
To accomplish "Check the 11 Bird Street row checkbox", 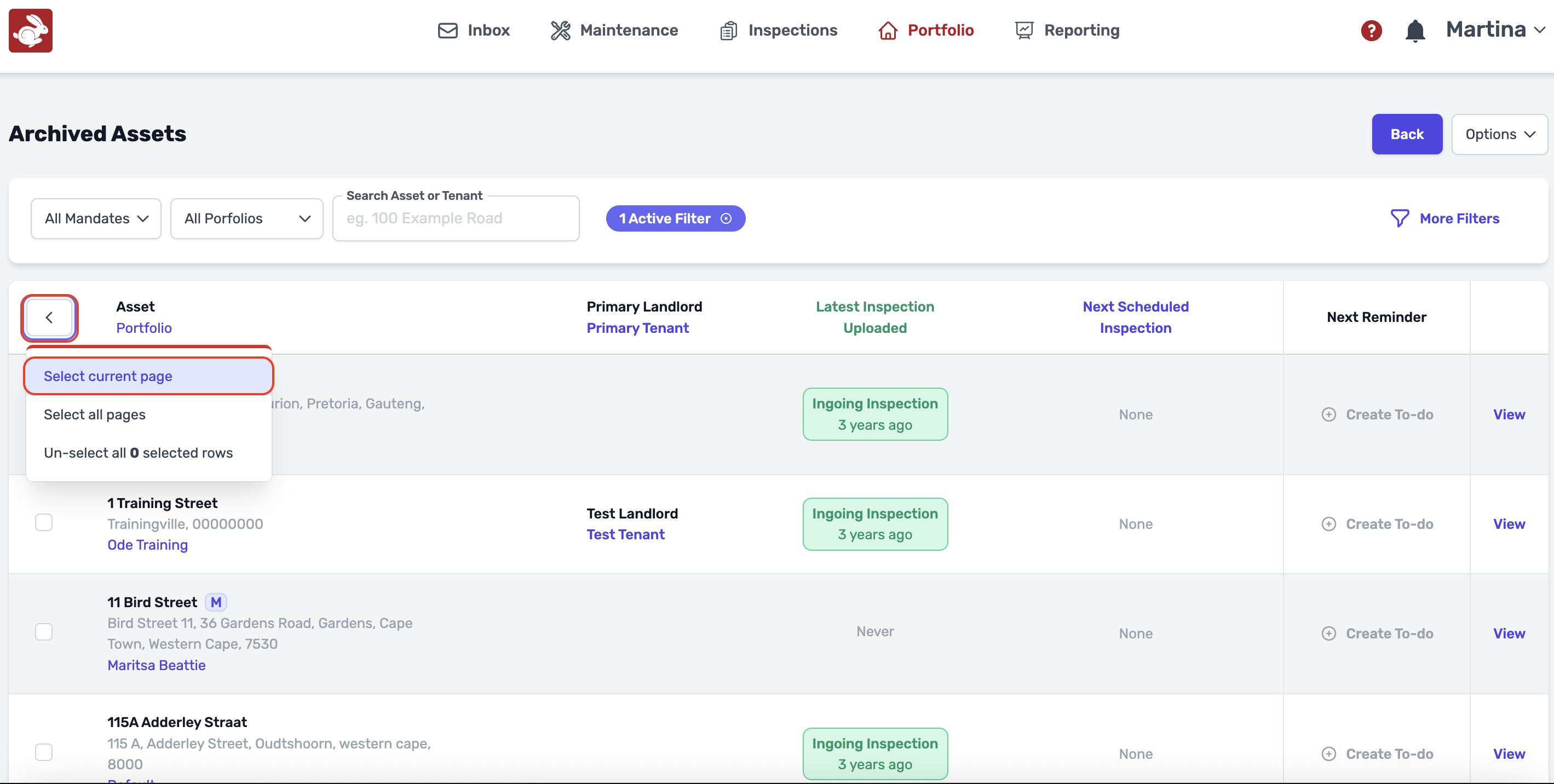I will 43,632.
